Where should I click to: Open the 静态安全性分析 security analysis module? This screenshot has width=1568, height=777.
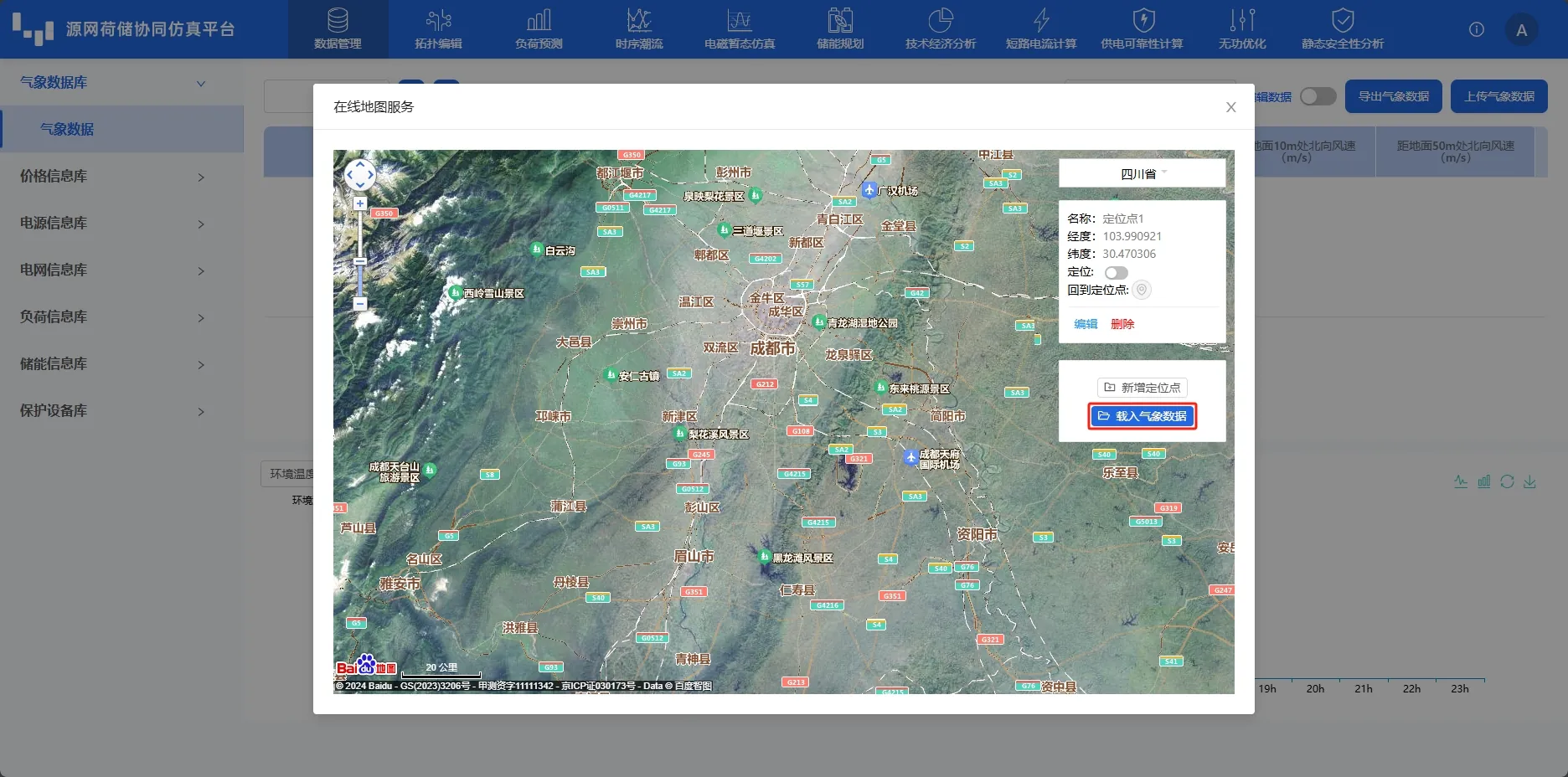[x=1343, y=29]
